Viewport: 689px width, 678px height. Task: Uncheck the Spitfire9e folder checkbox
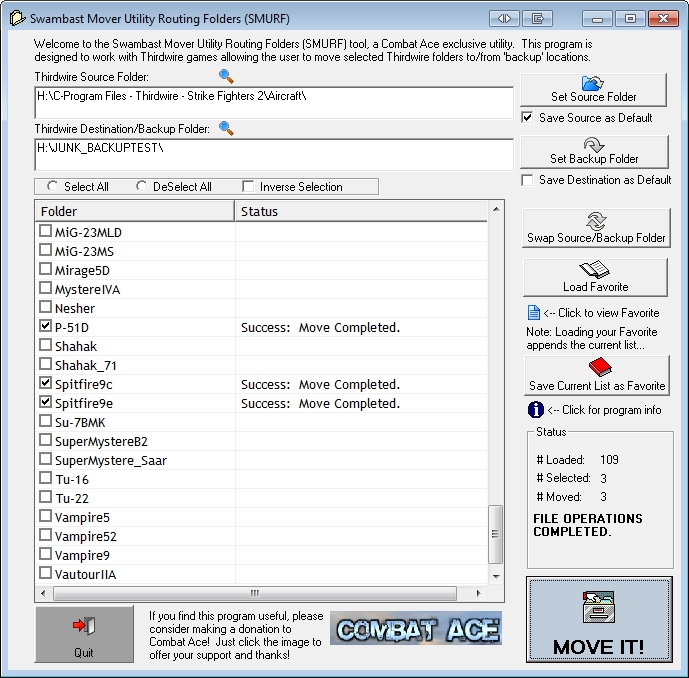(45, 402)
